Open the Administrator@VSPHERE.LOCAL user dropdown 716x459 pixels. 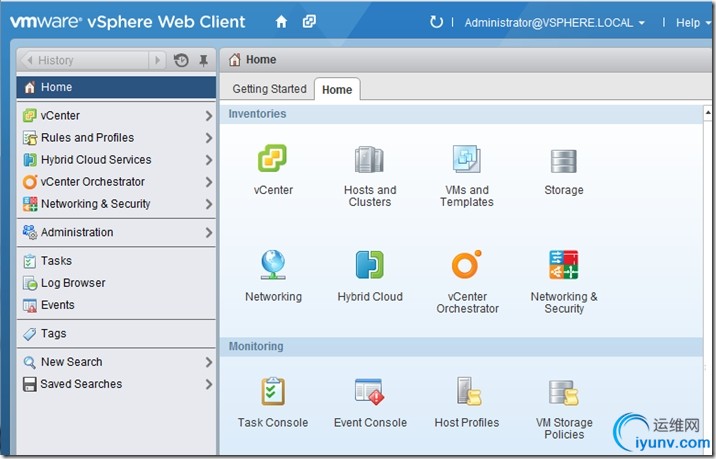[554, 22]
